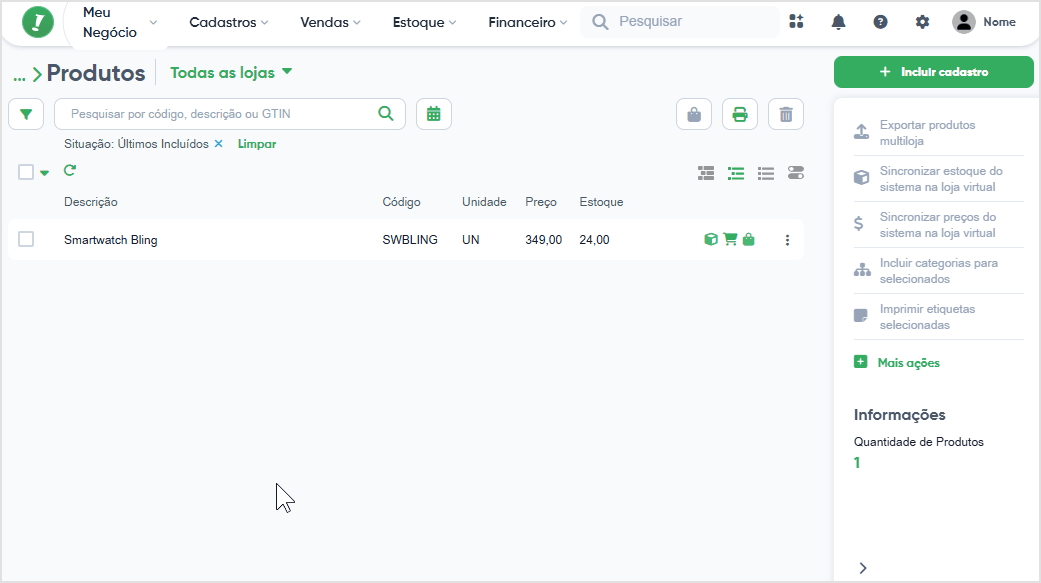Click the refresh list icon
This screenshot has height=583, width=1041.
tap(70, 171)
